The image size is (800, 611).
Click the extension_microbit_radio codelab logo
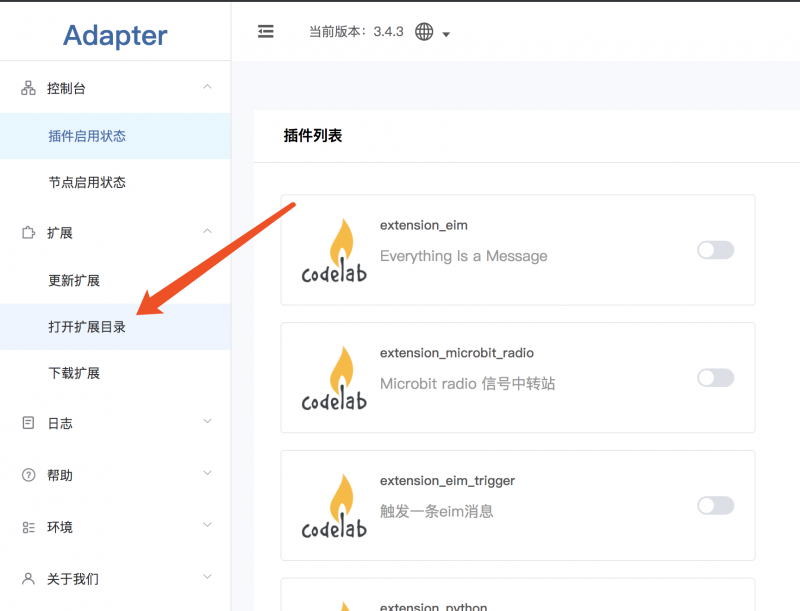(334, 378)
